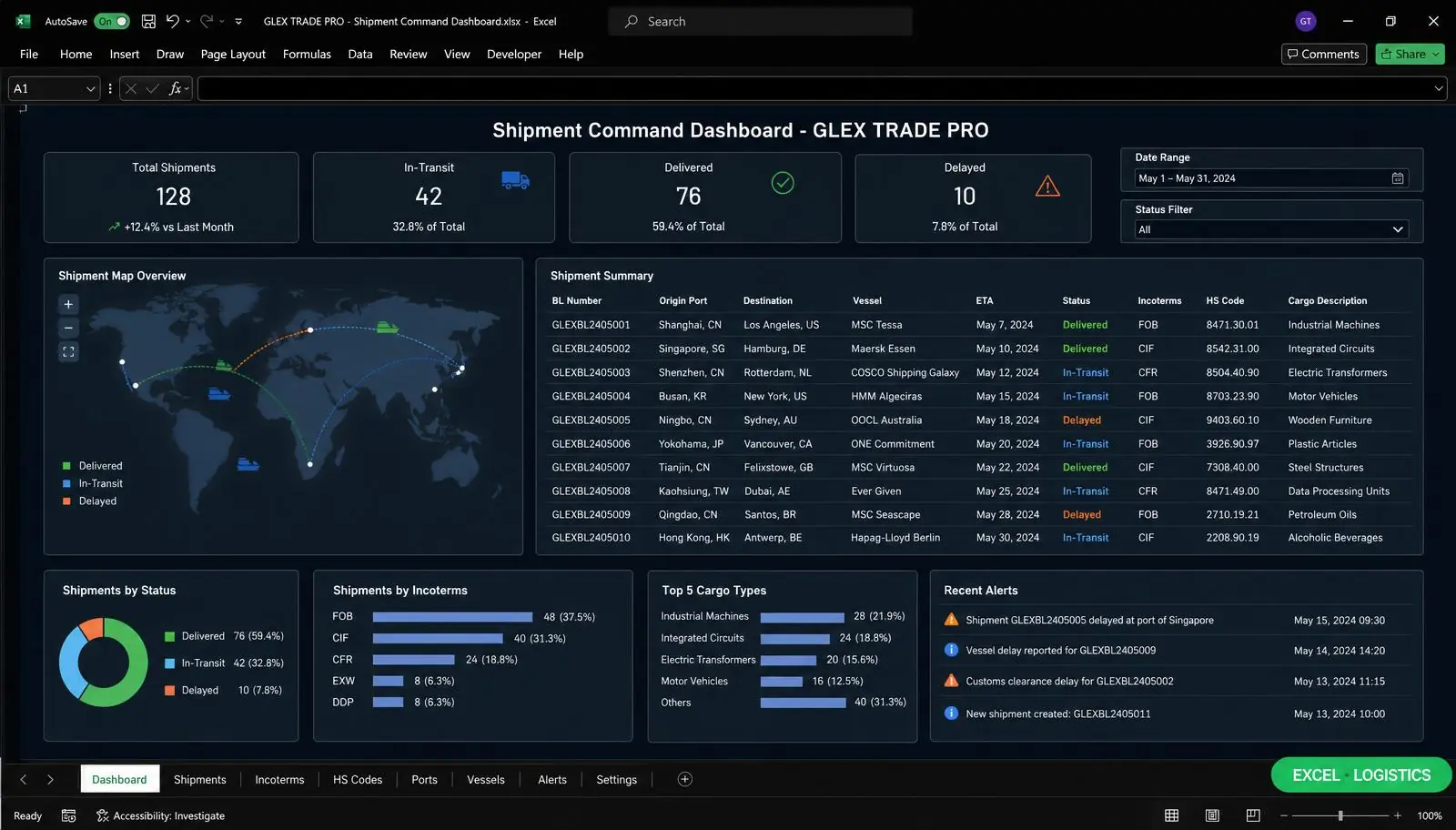Undo the last action
1456x830 pixels.
click(x=172, y=21)
